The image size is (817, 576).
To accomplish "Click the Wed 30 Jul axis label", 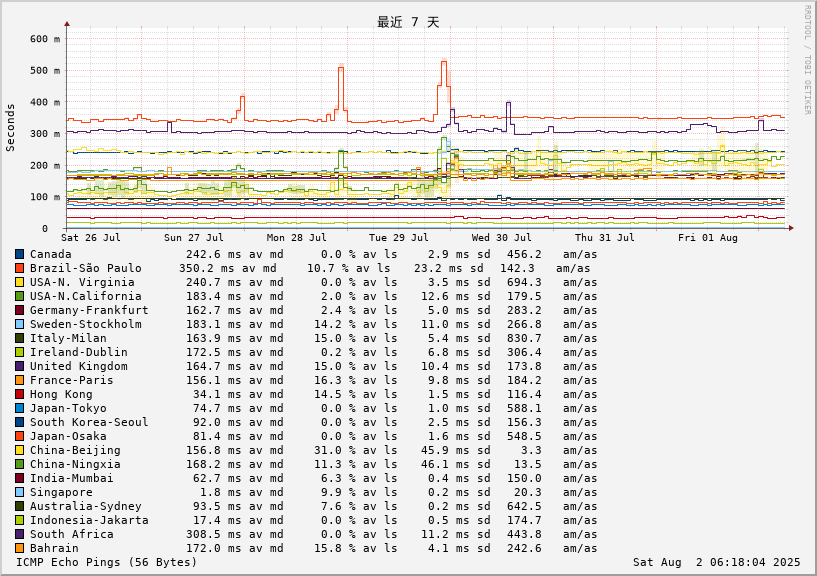I will (x=502, y=238).
